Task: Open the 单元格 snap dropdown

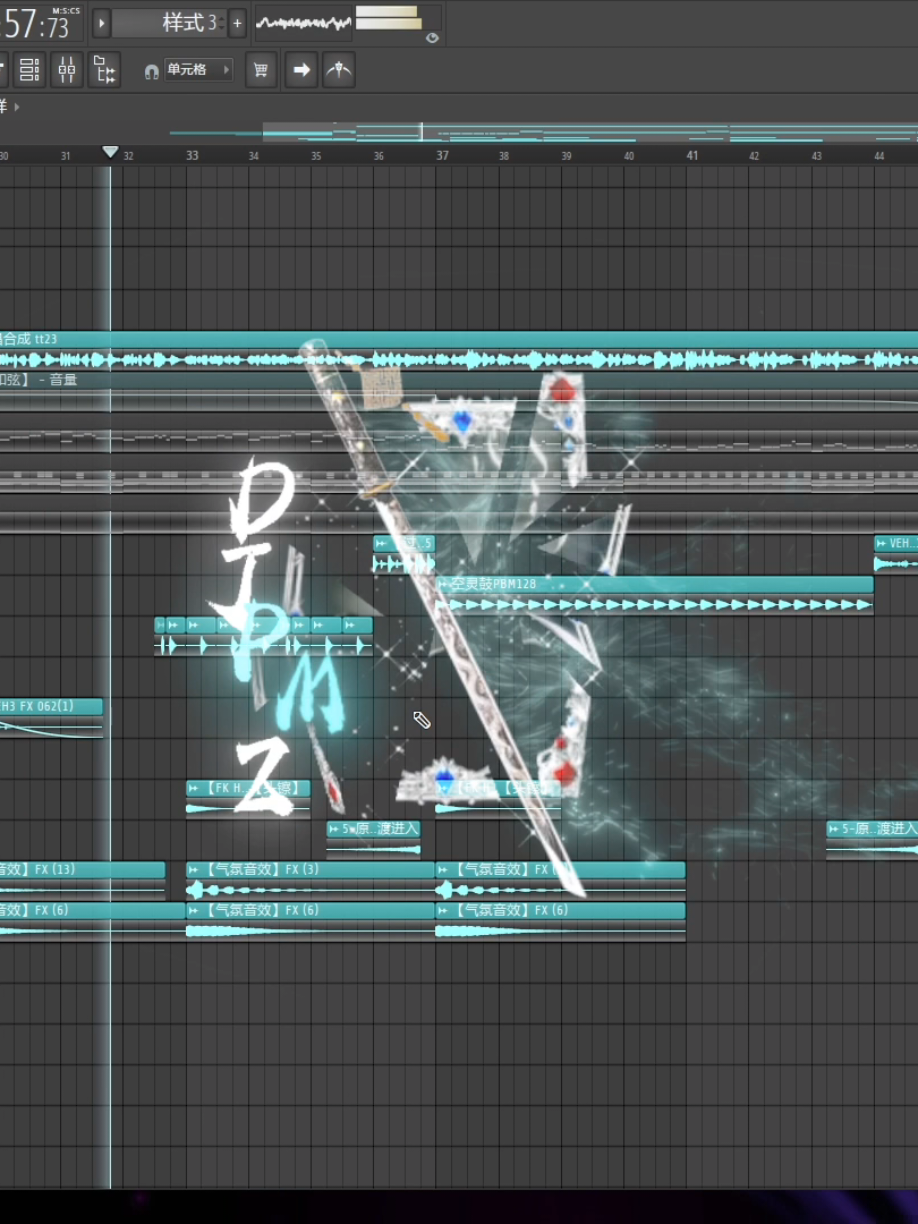Action: (198, 70)
